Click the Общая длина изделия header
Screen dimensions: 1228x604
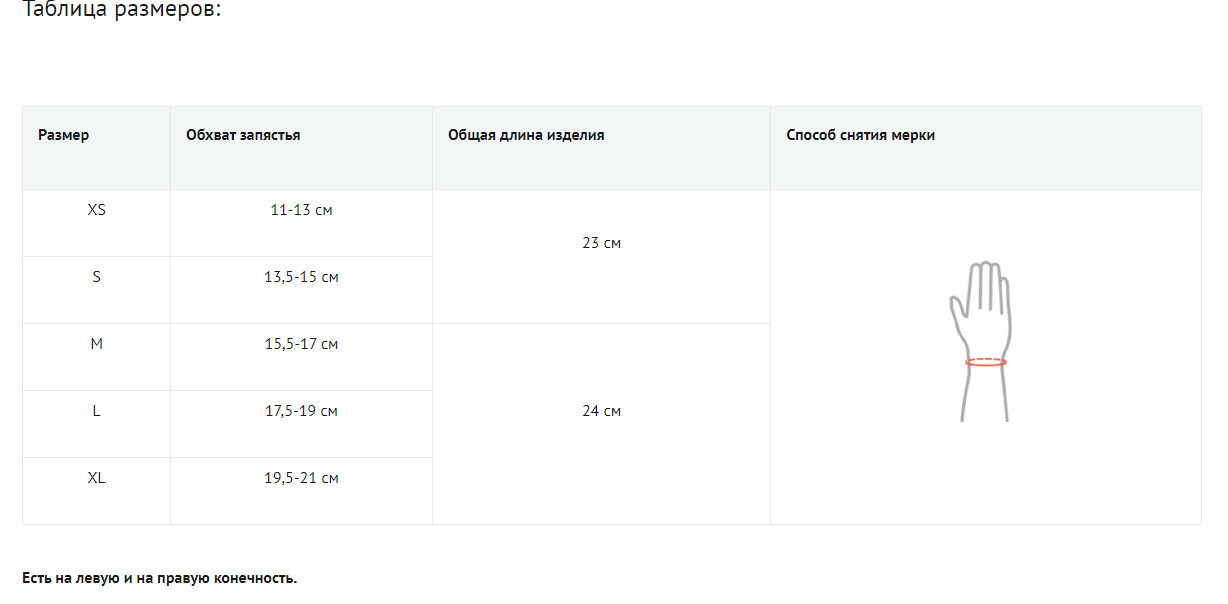pos(526,135)
